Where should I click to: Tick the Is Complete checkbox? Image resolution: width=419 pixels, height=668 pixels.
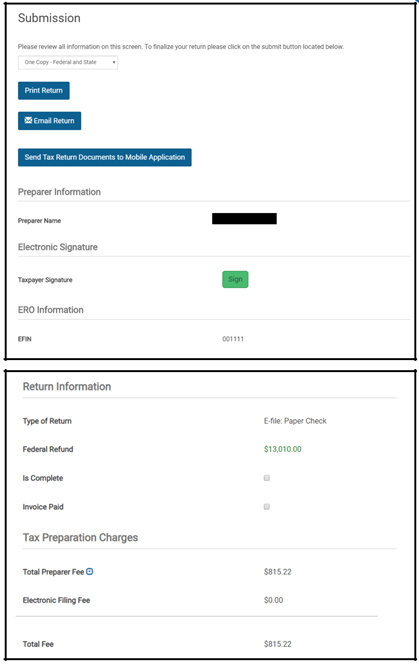(267, 478)
